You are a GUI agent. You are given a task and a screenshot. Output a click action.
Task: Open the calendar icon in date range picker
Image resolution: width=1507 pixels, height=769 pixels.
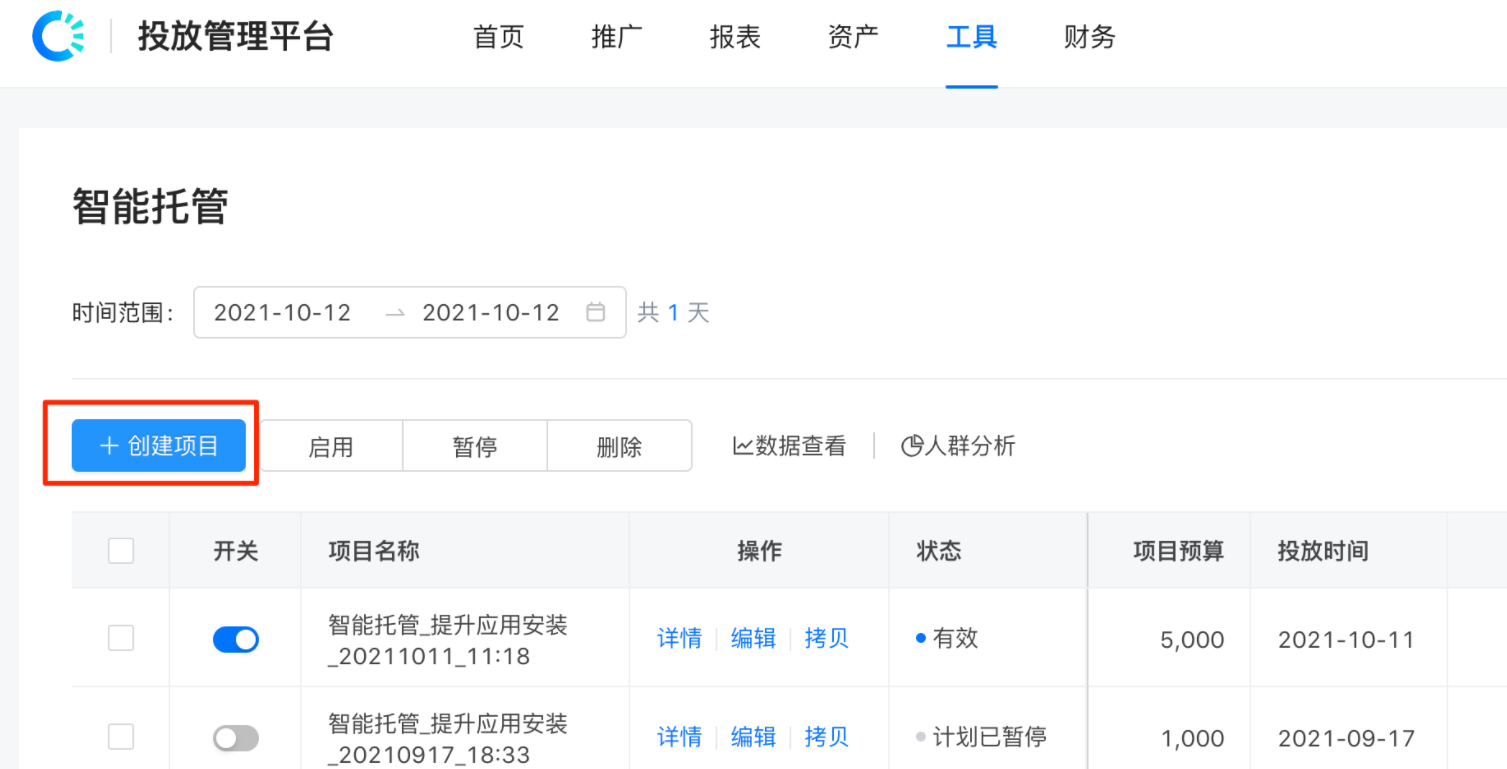(x=597, y=312)
